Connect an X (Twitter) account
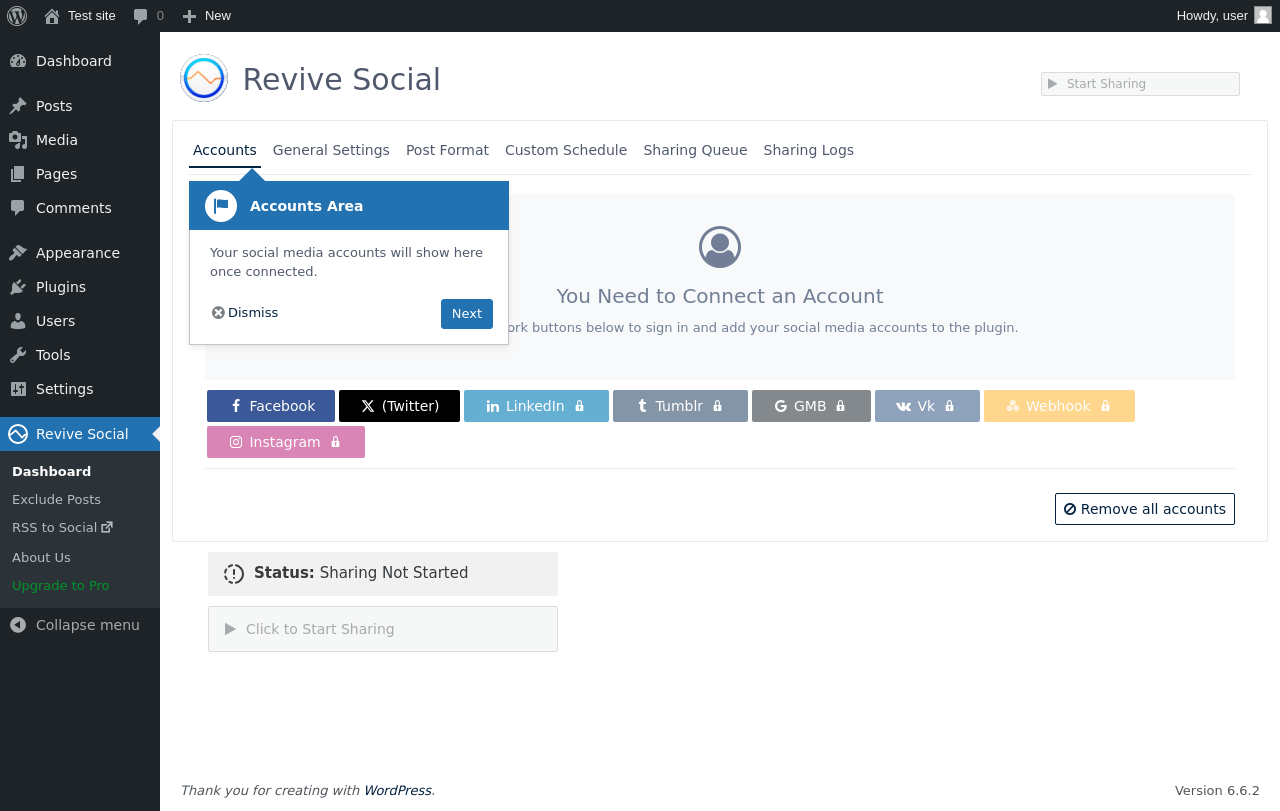The width and height of the screenshot is (1280, 811). [399, 406]
